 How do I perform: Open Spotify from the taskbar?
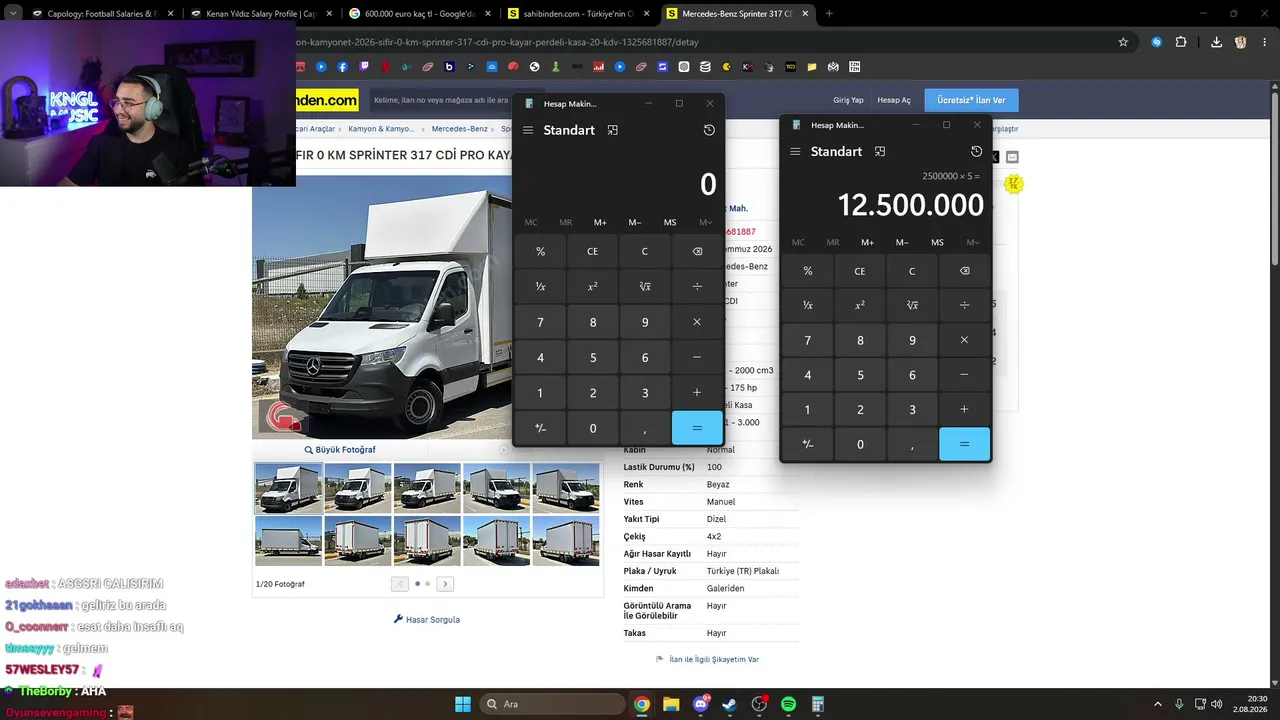788,704
